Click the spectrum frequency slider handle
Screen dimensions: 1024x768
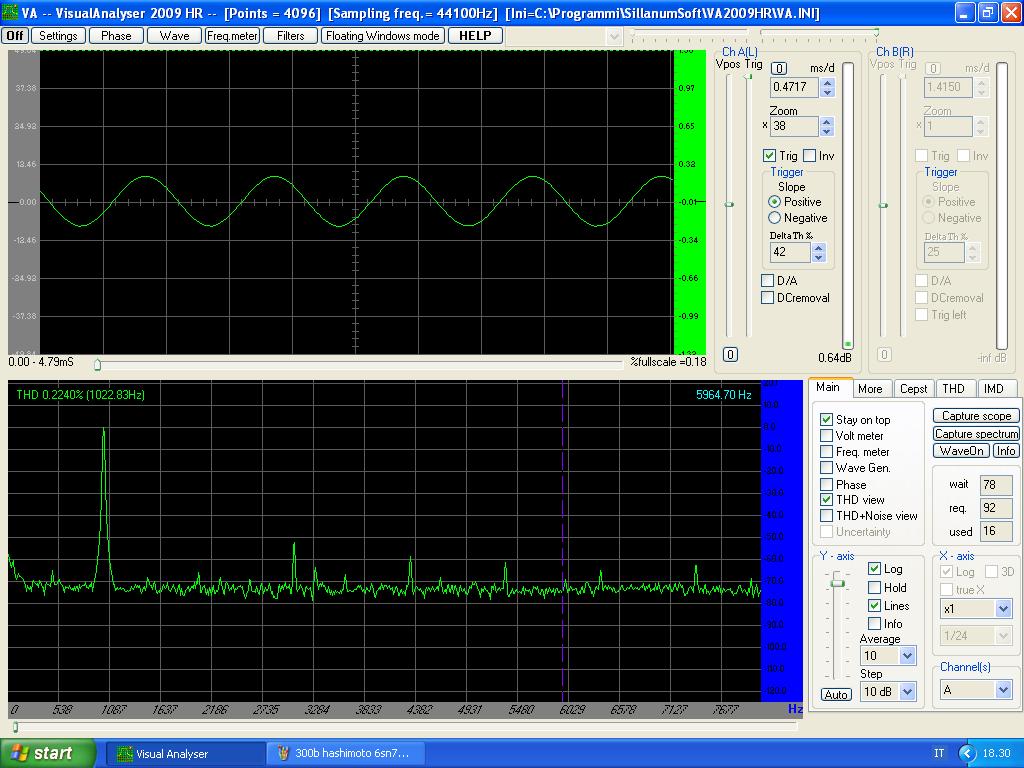[x=16, y=727]
